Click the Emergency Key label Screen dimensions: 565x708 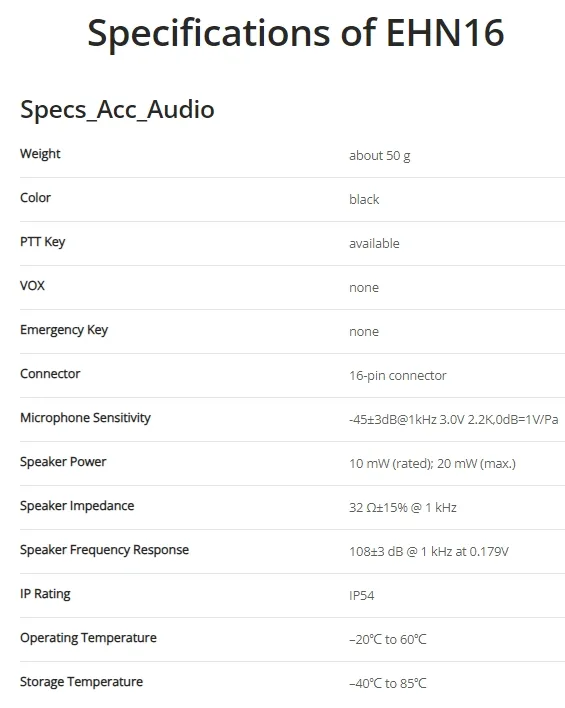[64, 330]
